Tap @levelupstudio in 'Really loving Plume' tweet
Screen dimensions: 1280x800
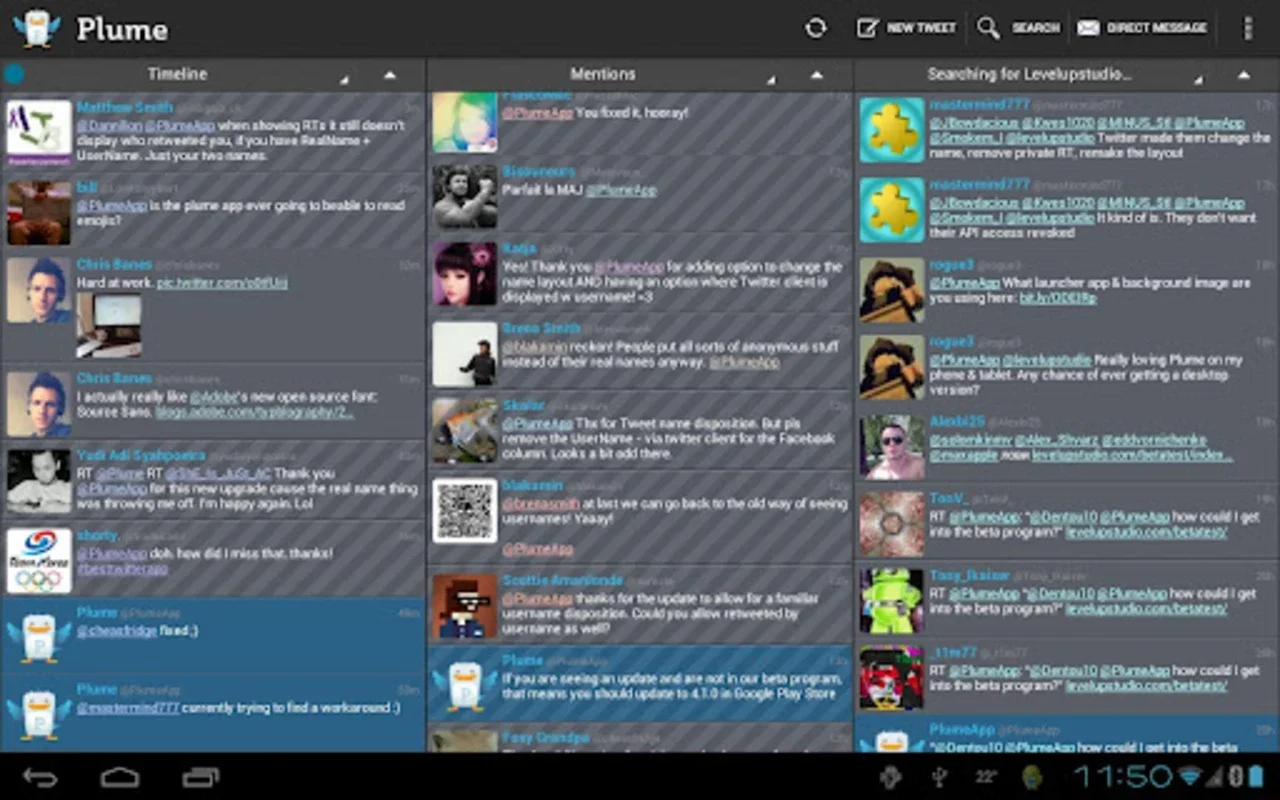(1047, 360)
